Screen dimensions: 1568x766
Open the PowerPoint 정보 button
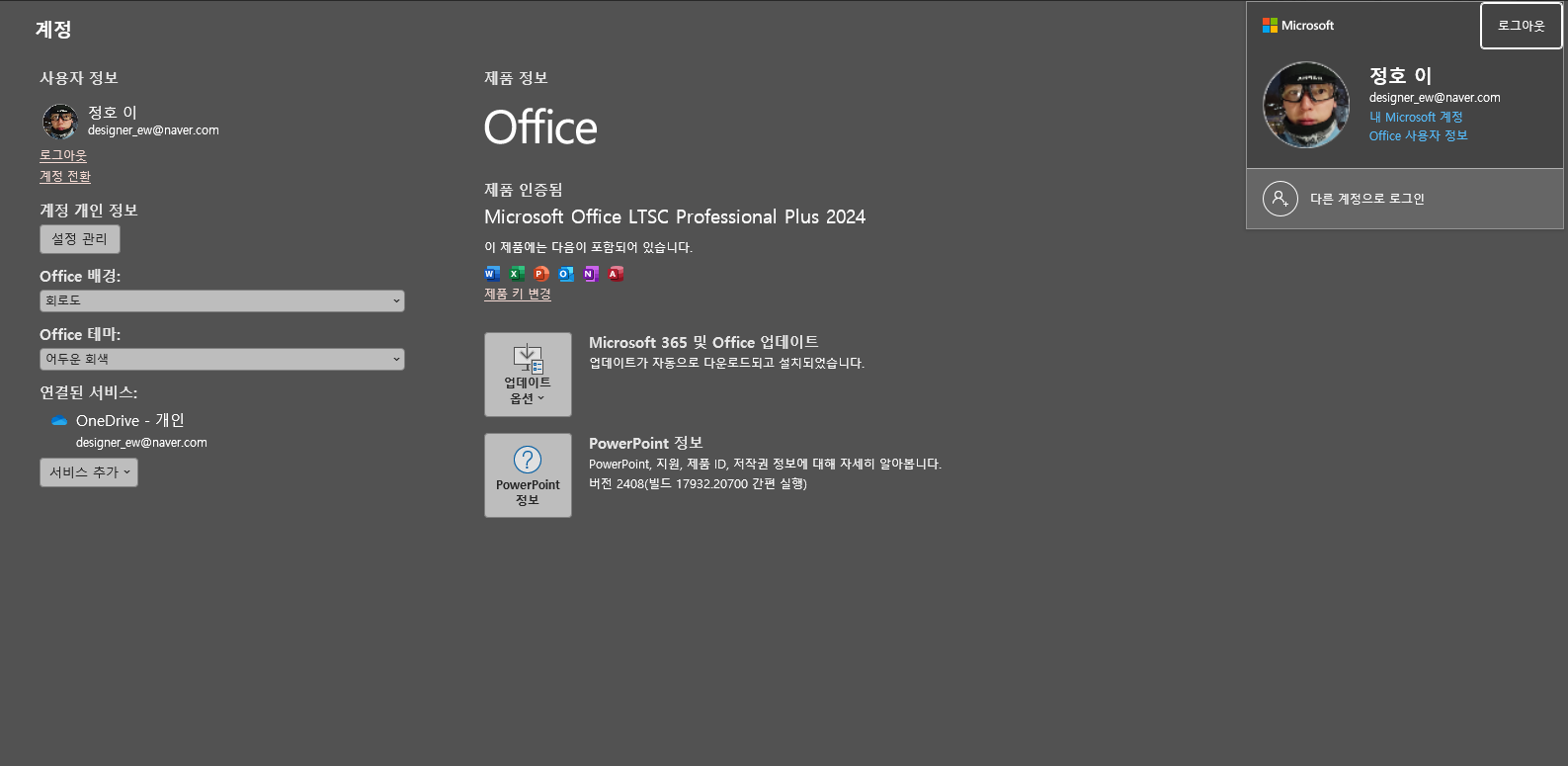(x=528, y=475)
